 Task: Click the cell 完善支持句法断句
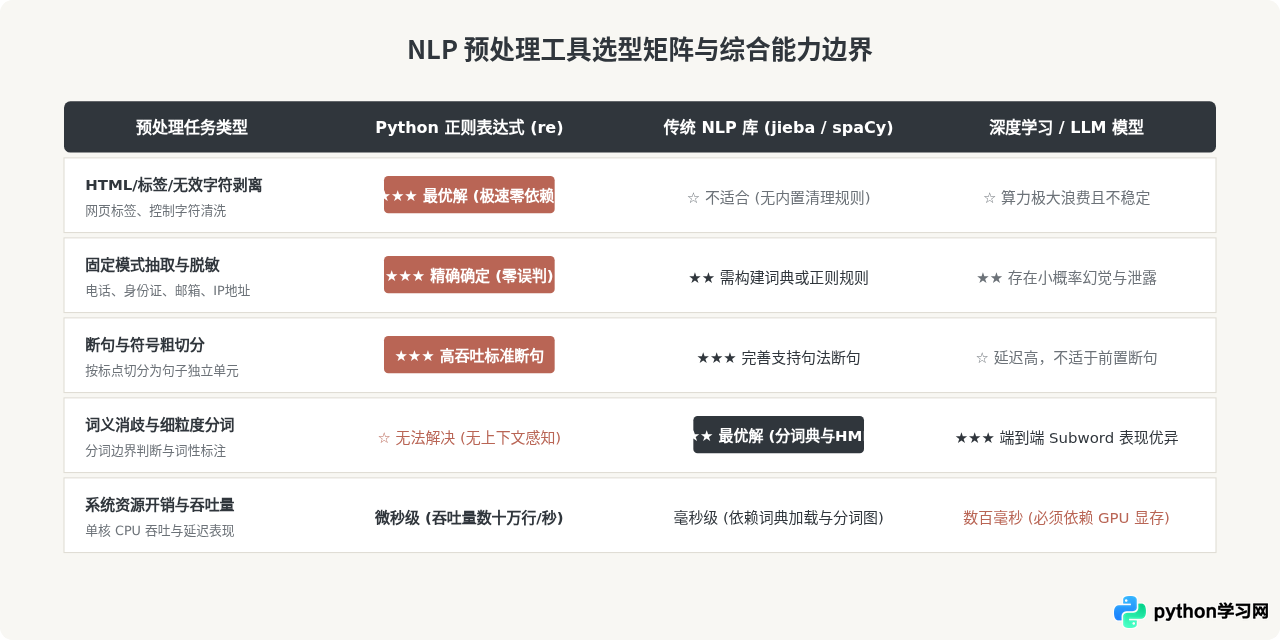pyautogui.click(x=778, y=358)
